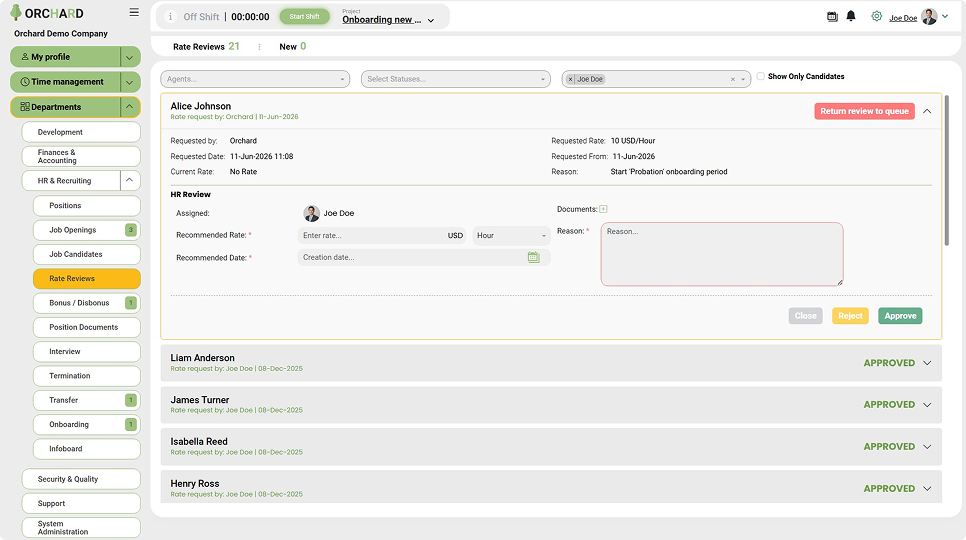The height and width of the screenshot is (540, 966).
Task: Click the Job Openings count badge
Action: pos(131,230)
